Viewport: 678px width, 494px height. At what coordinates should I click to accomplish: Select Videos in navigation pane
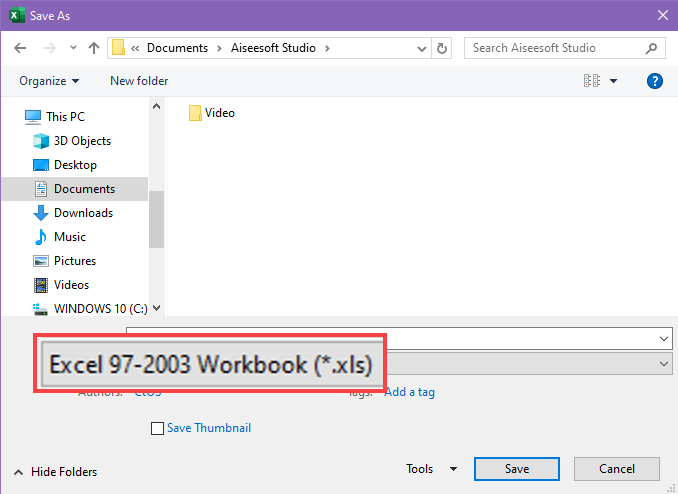[61, 285]
